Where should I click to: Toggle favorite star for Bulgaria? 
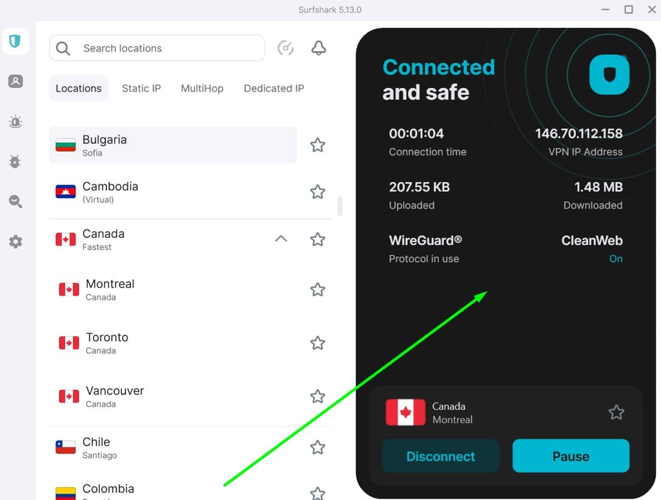(317, 145)
